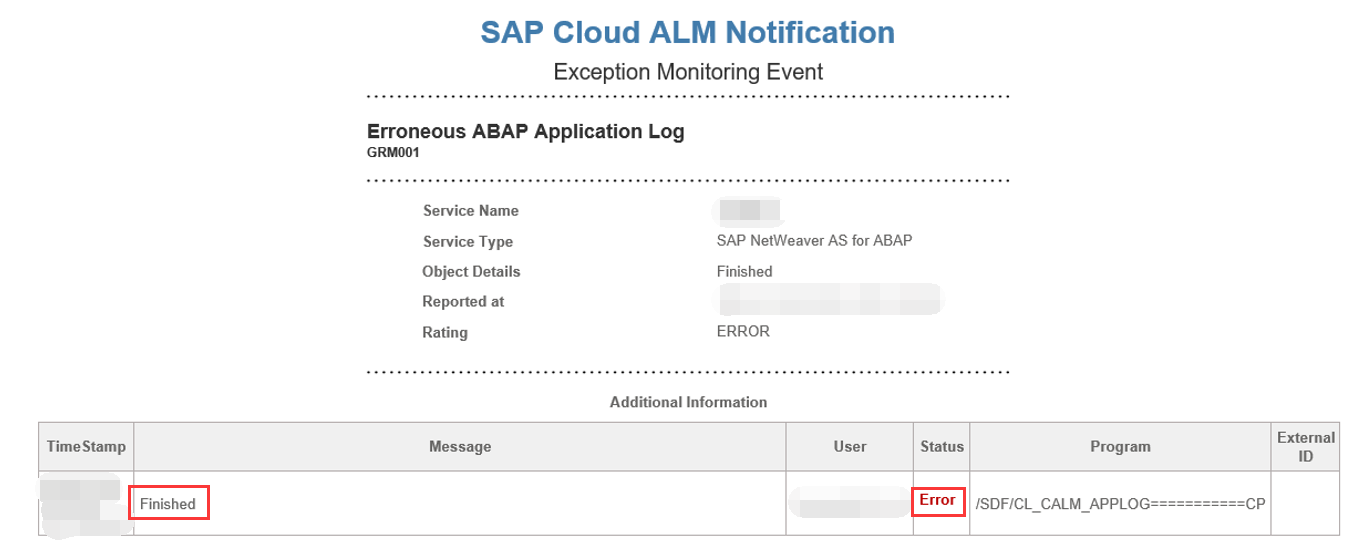Screen dimensions: 1361x549
Task: Click the User column header
Action: click(850, 447)
